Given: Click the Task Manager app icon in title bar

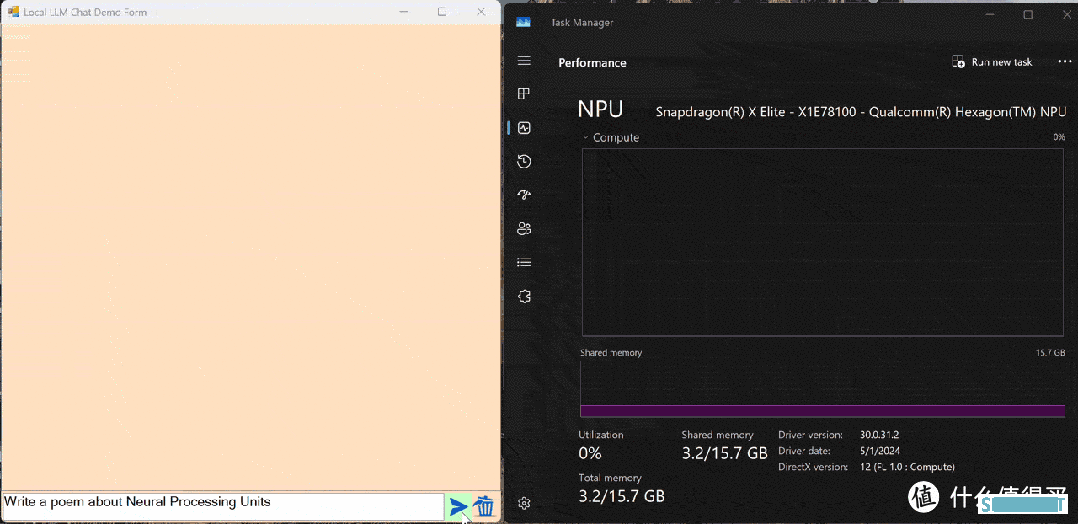Looking at the screenshot, I should [523, 23].
